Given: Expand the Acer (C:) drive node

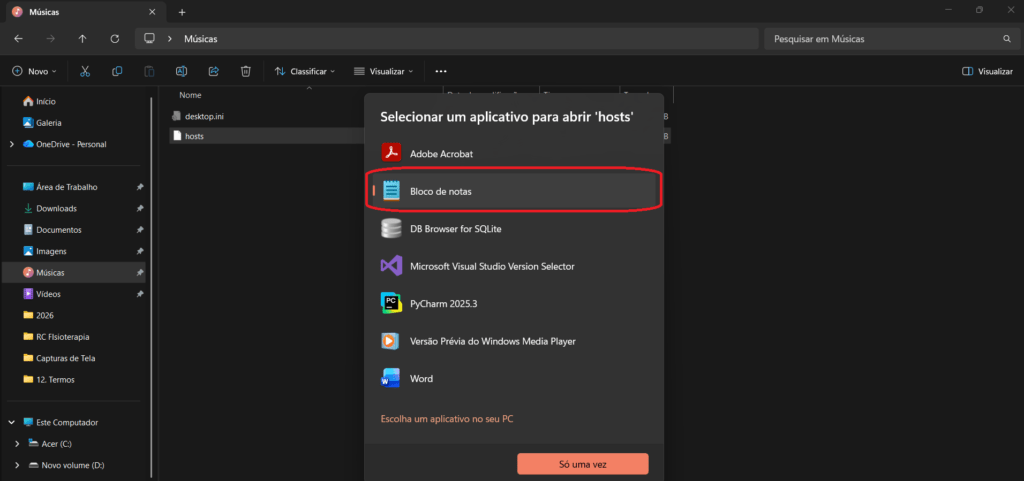Looking at the screenshot, I should (18, 444).
